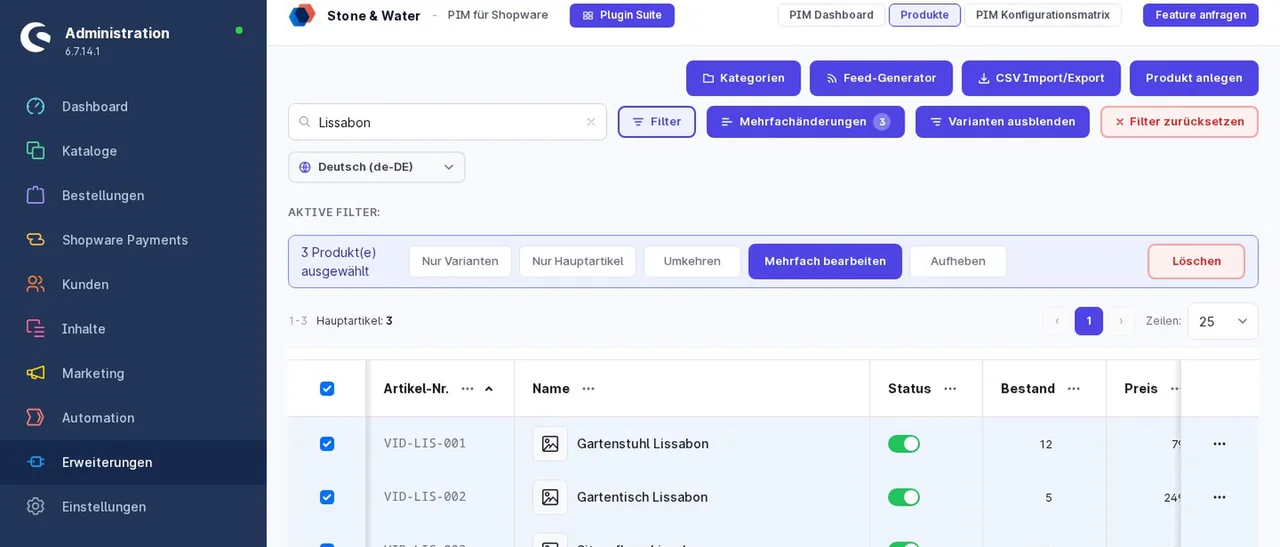Screen dimensions: 1280x547
Task: Open Artikel-Nr. column options menu
Action: 467,388
